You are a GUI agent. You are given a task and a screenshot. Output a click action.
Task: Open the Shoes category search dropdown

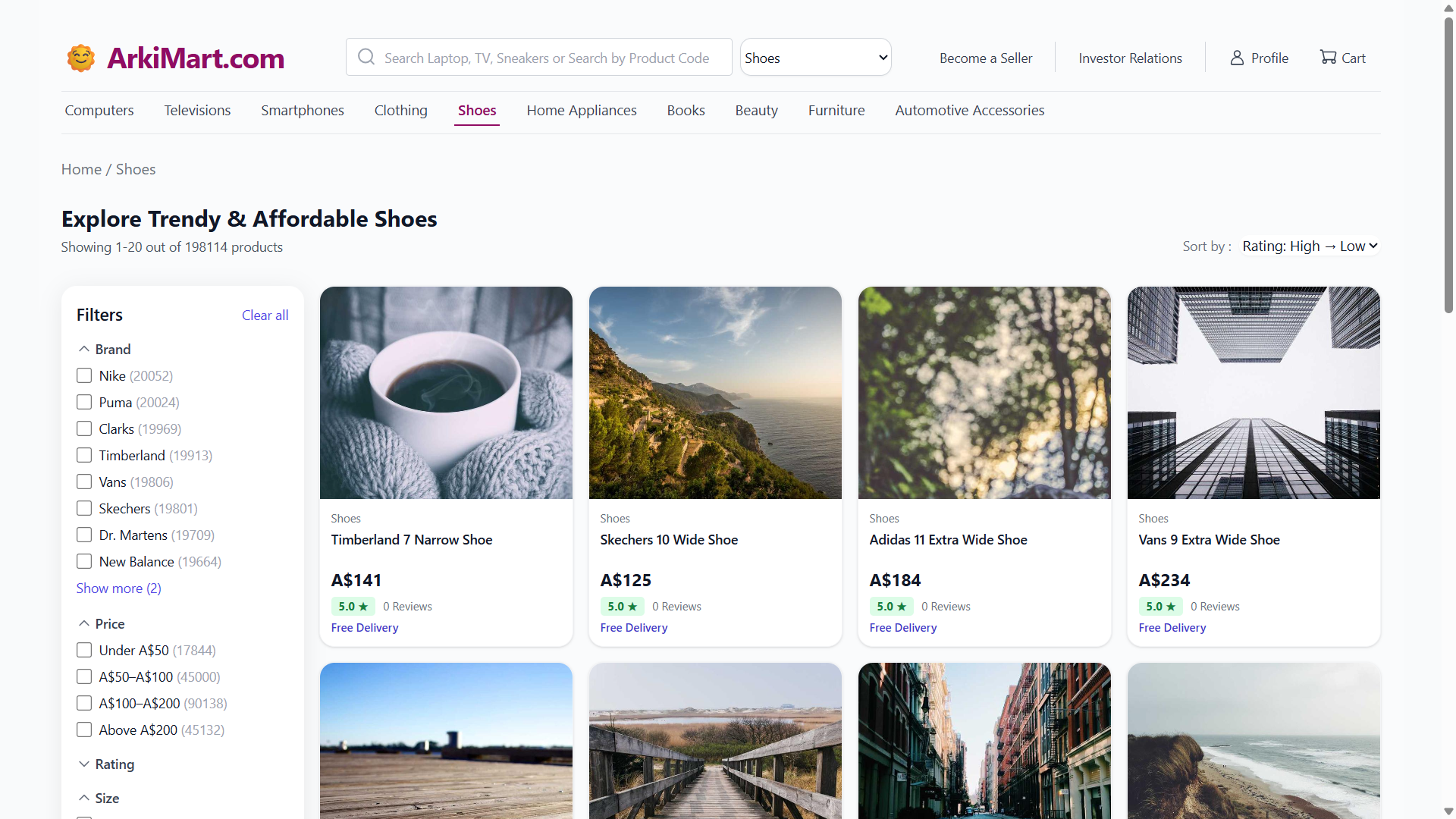coord(815,58)
